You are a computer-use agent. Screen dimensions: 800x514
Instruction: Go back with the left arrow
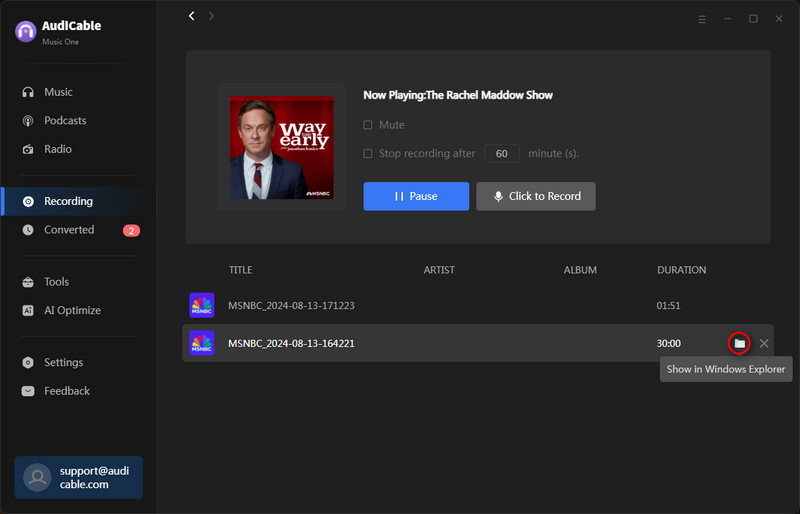point(192,16)
